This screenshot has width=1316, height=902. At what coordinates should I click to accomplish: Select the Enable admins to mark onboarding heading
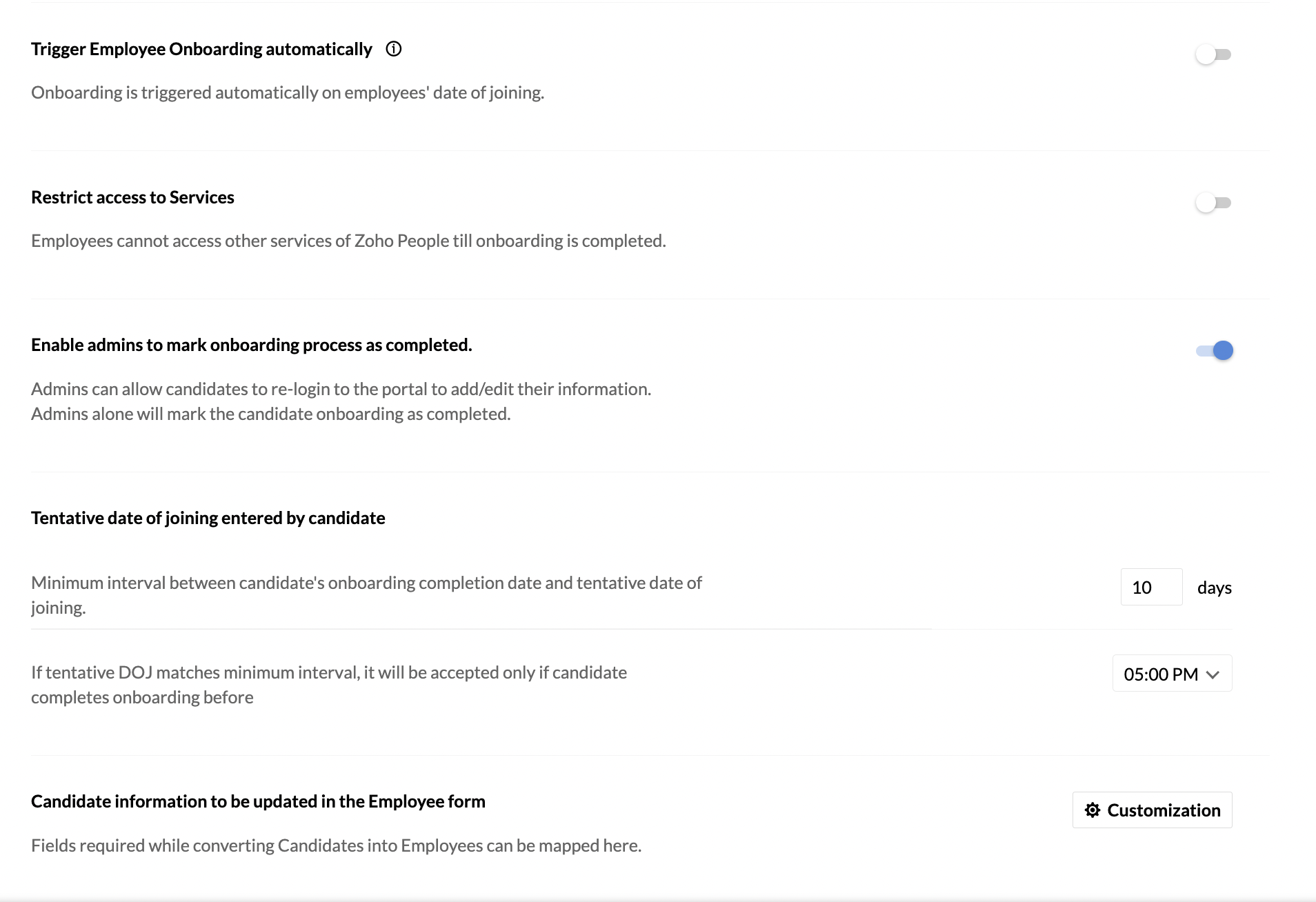point(252,345)
